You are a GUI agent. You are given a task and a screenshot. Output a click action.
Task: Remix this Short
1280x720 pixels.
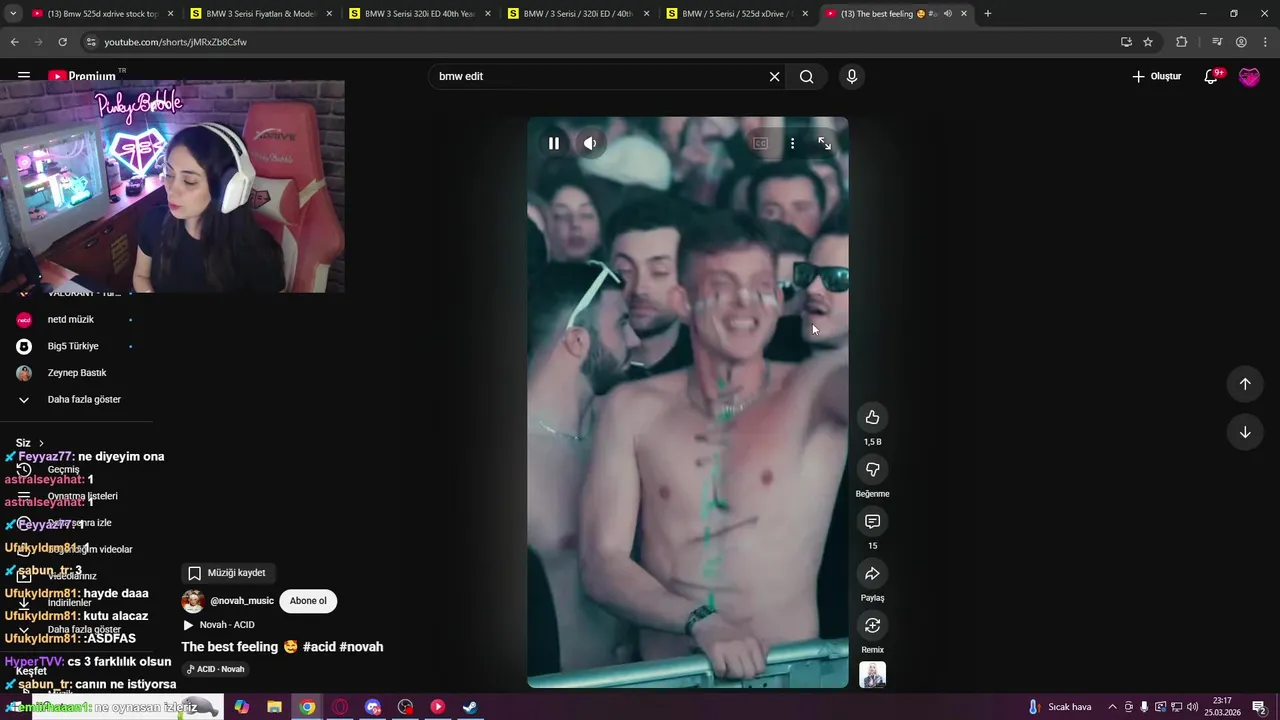coord(872,625)
